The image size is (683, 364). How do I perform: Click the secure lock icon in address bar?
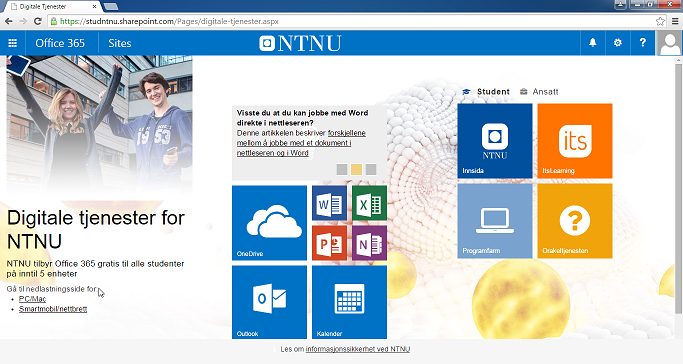tap(53, 21)
